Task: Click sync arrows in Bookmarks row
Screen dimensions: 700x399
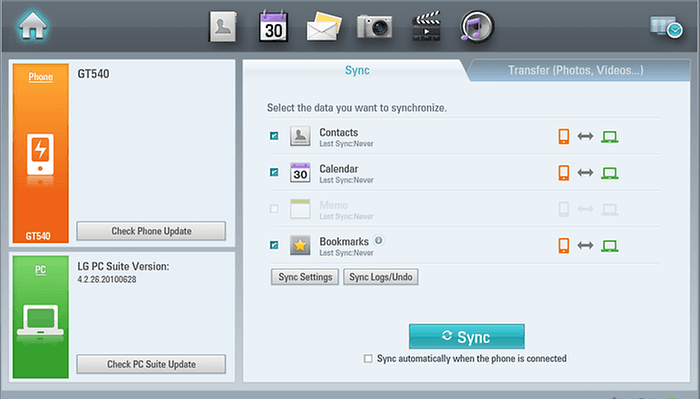Action: pyautogui.click(x=585, y=245)
